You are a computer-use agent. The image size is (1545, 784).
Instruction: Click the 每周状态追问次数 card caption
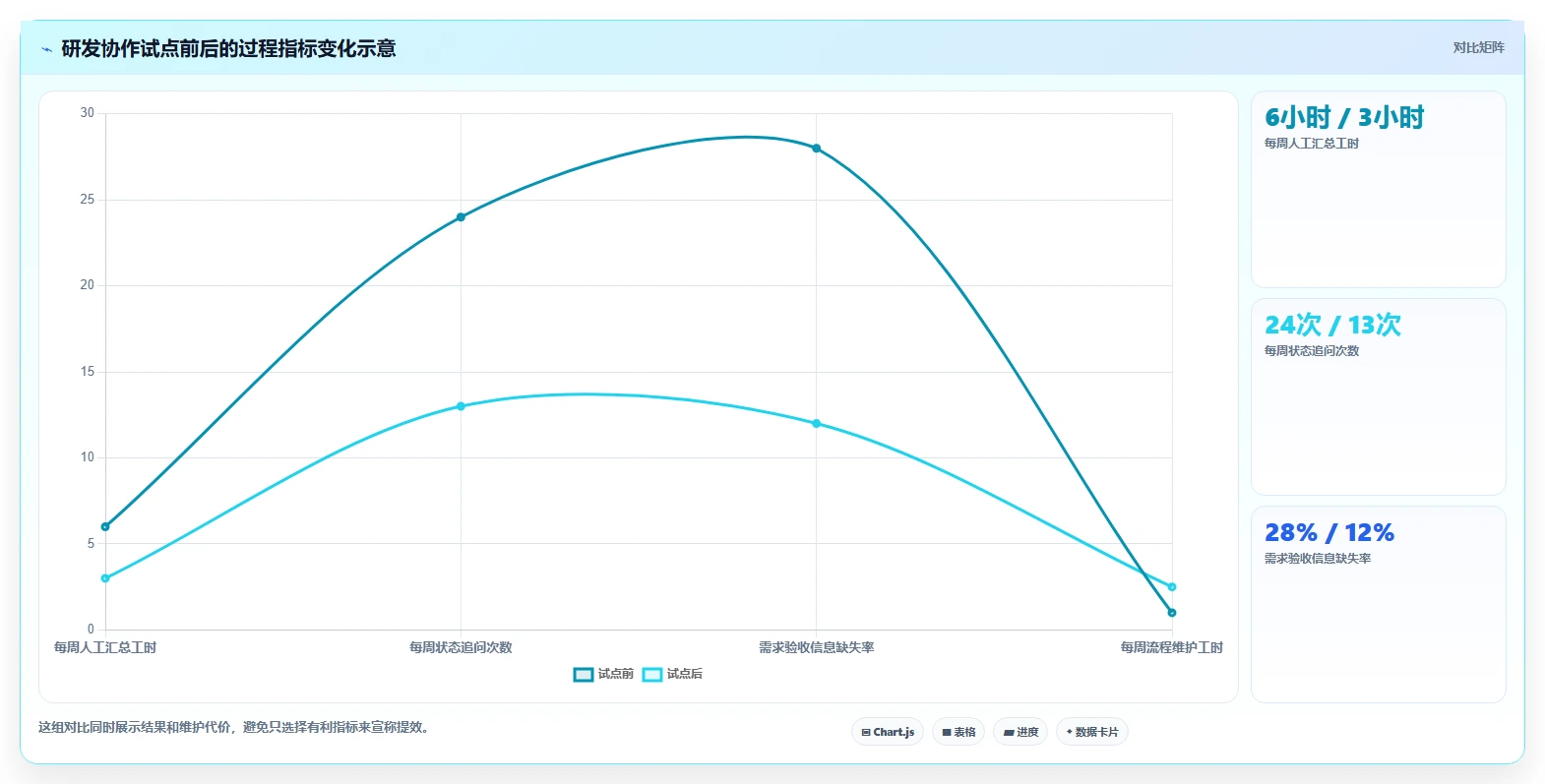click(x=1312, y=351)
